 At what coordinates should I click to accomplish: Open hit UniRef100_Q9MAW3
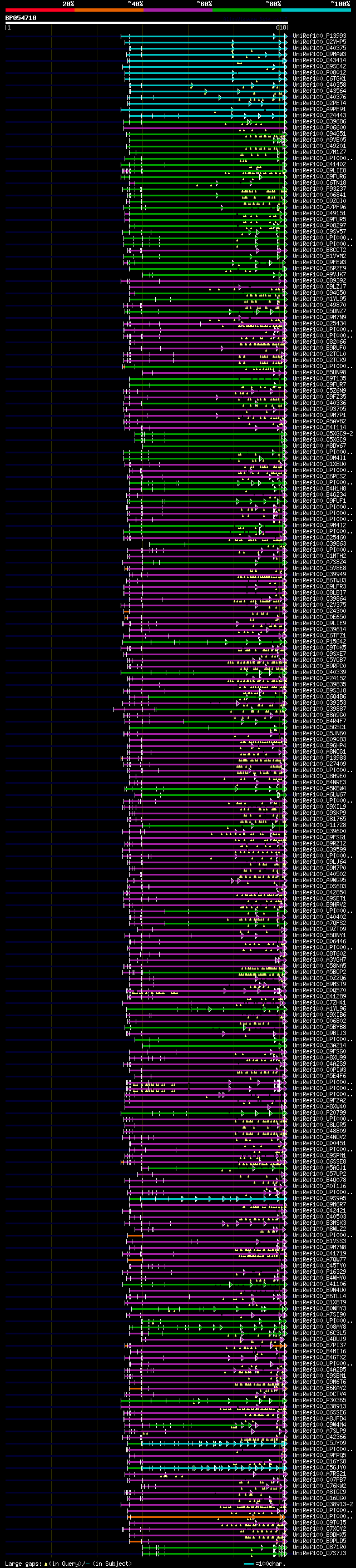[319, 54]
